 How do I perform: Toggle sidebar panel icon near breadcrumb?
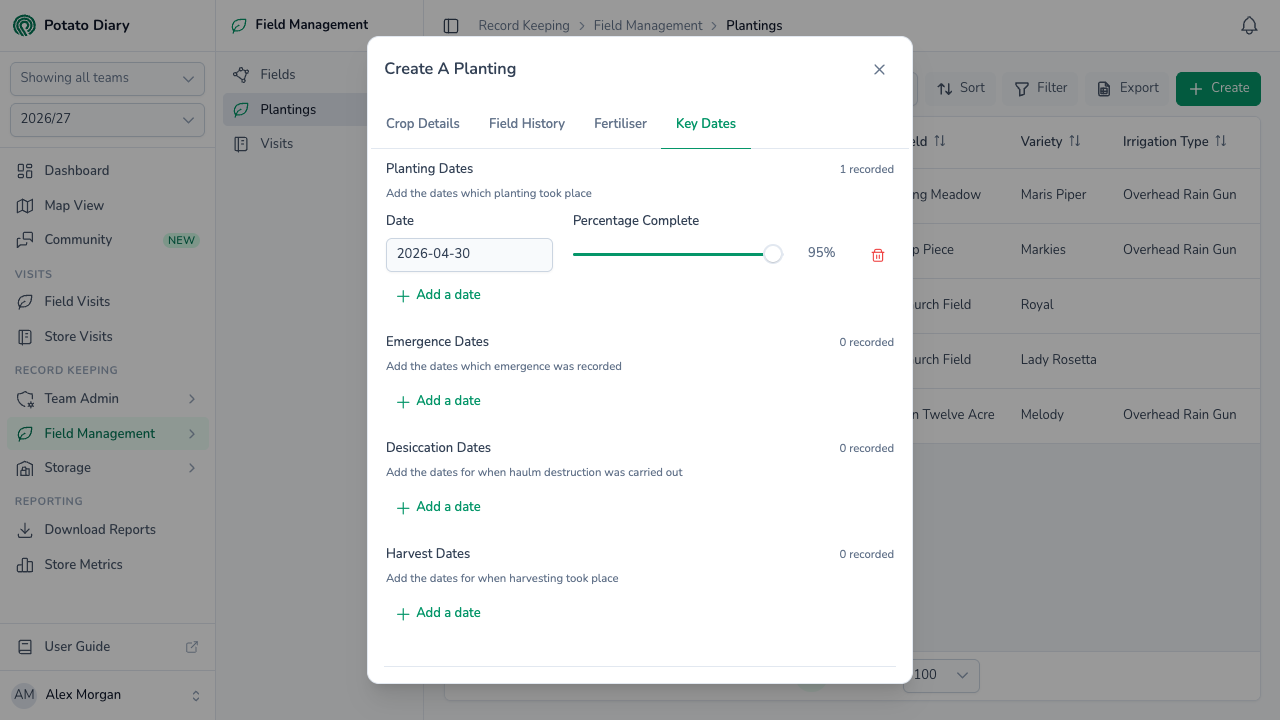(x=451, y=26)
